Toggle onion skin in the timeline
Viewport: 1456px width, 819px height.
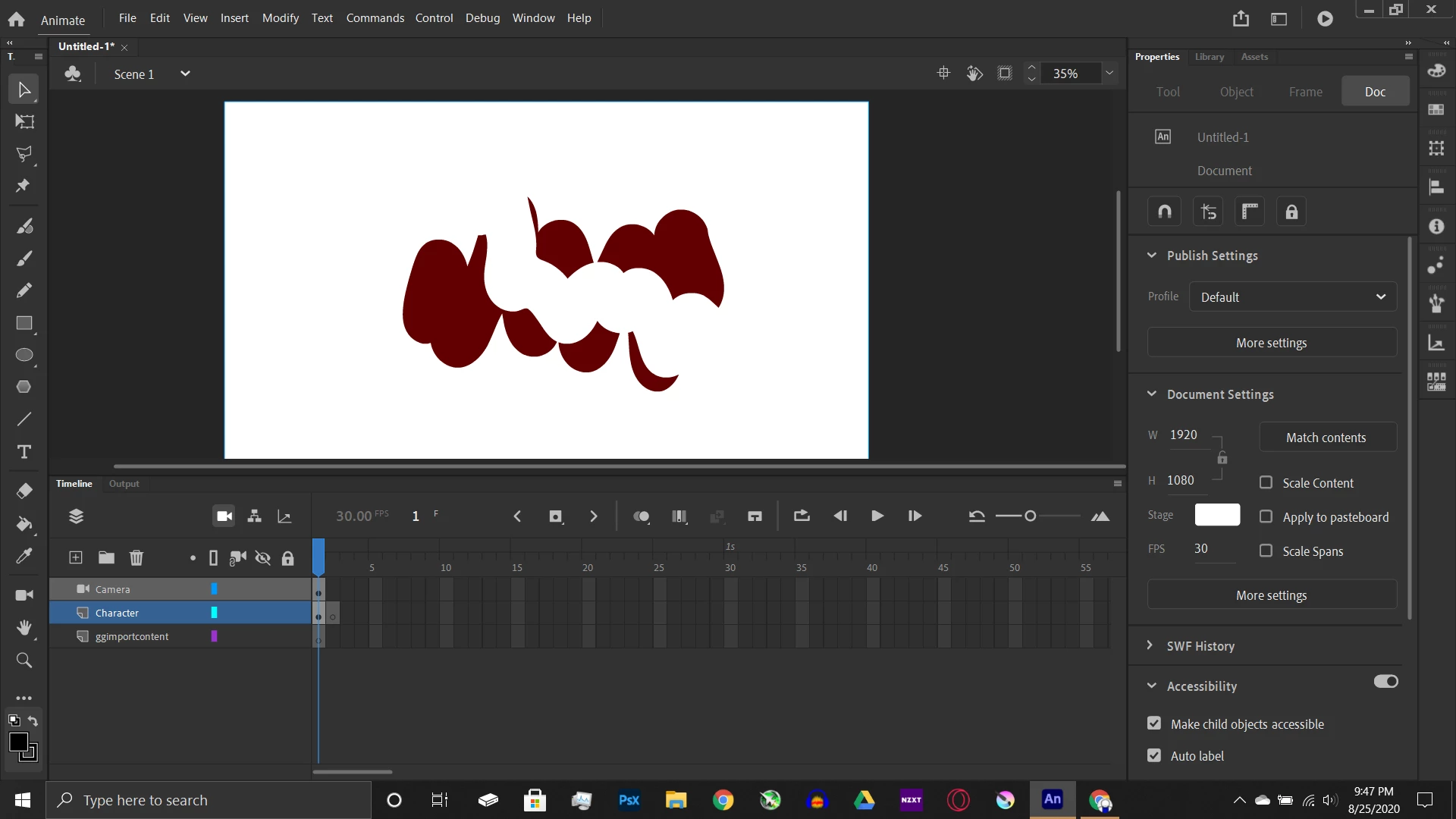pyautogui.click(x=642, y=516)
